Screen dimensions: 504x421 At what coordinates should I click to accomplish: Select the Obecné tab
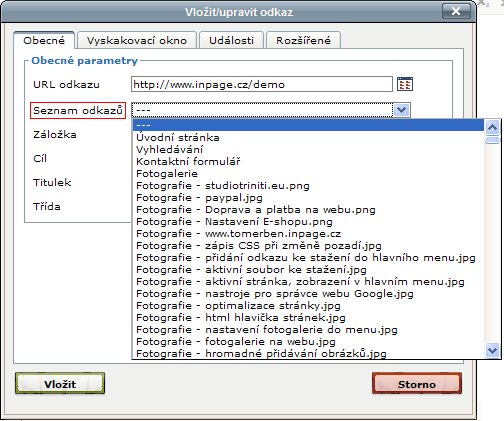(x=44, y=41)
